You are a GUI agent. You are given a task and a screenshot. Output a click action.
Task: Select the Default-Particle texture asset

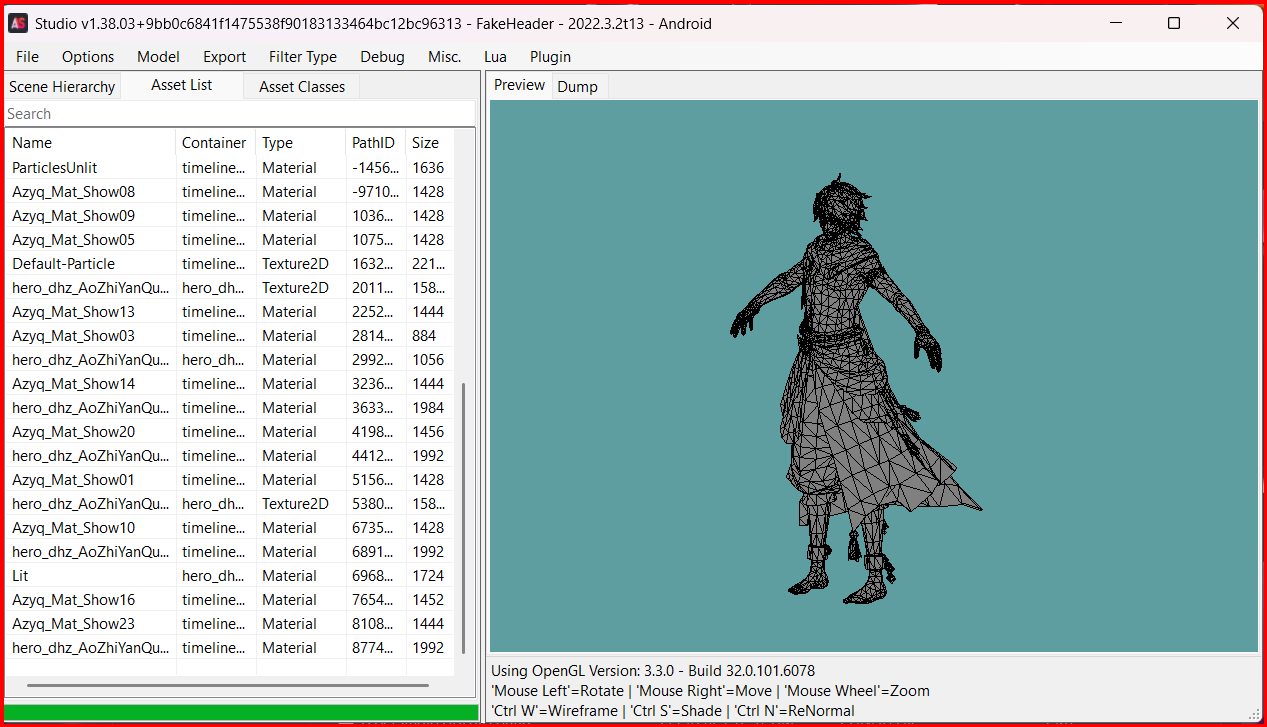tap(229, 264)
